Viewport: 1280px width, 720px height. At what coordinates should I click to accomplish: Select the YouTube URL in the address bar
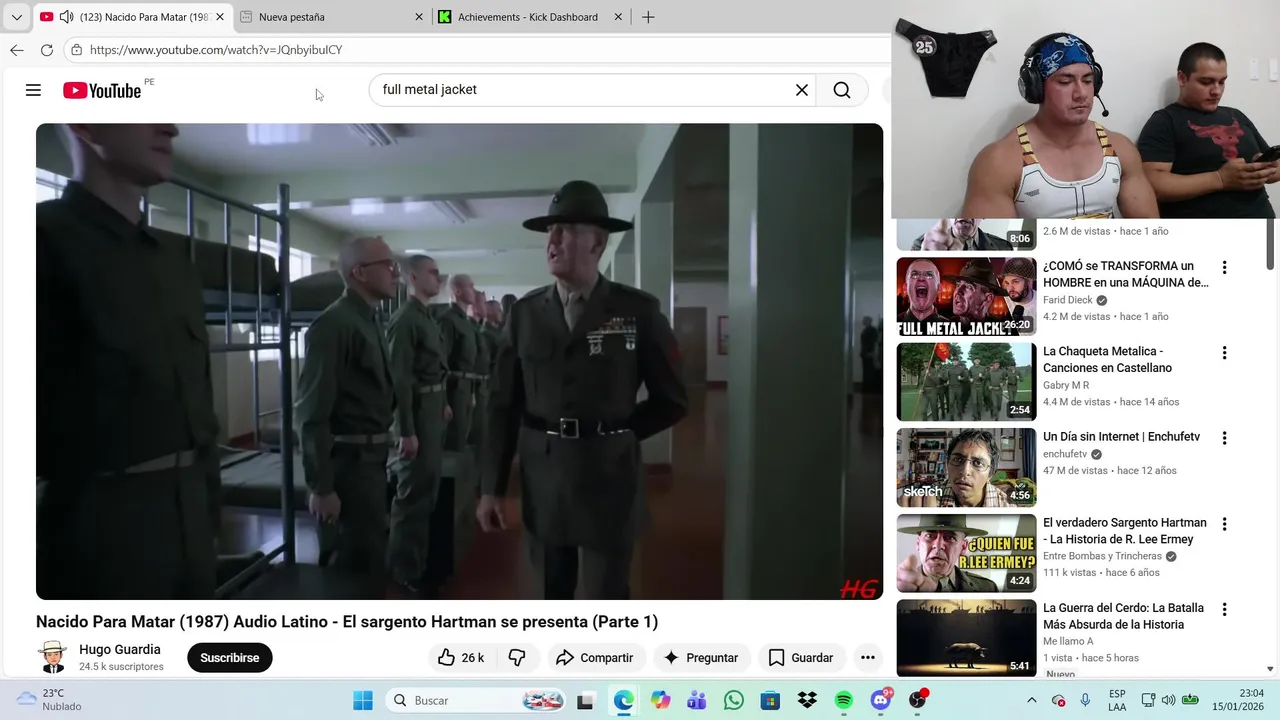point(216,50)
